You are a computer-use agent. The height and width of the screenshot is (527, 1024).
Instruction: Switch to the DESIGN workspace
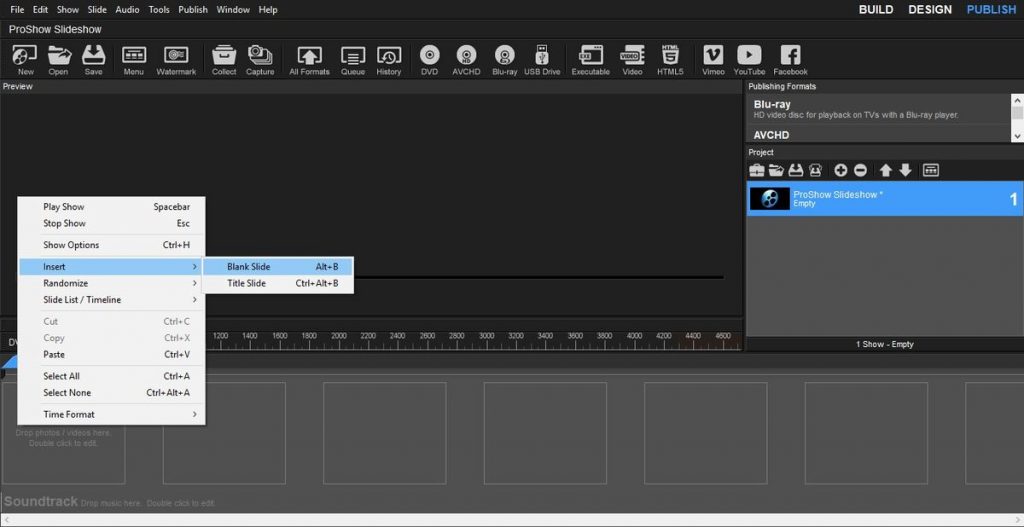pyautogui.click(x=930, y=10)
